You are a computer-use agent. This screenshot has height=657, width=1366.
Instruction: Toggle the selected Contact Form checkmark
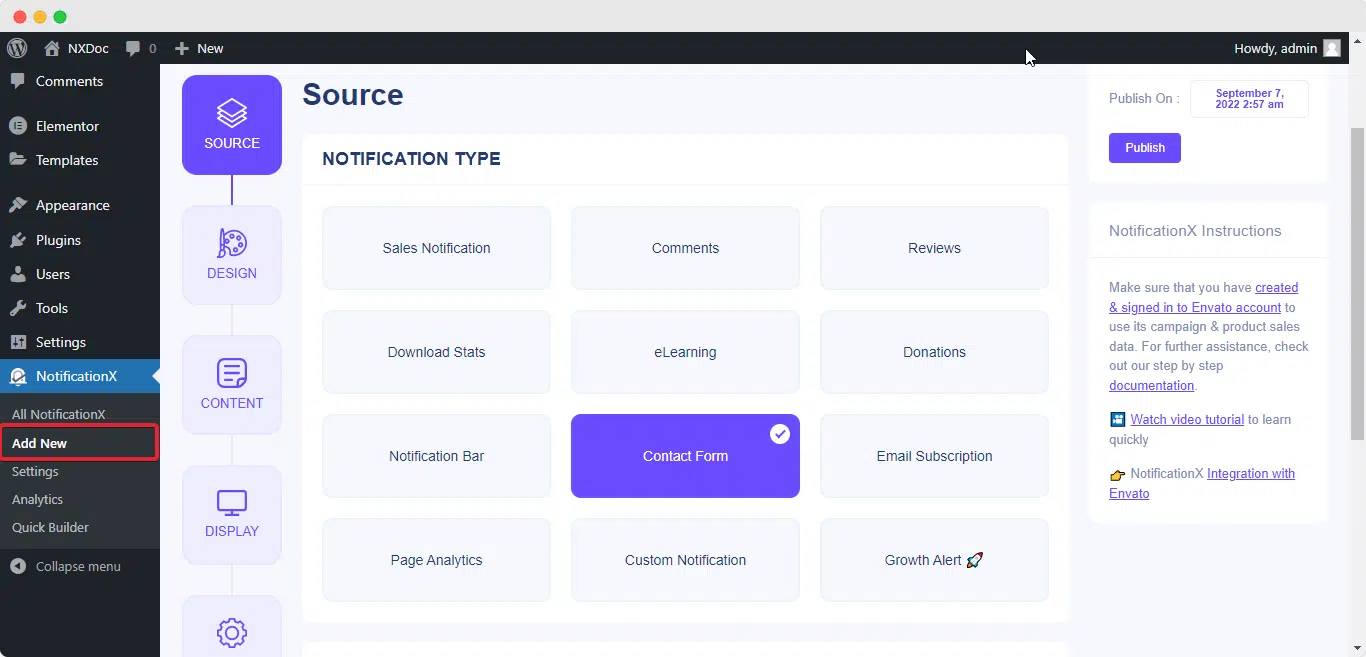pos(780,434)
